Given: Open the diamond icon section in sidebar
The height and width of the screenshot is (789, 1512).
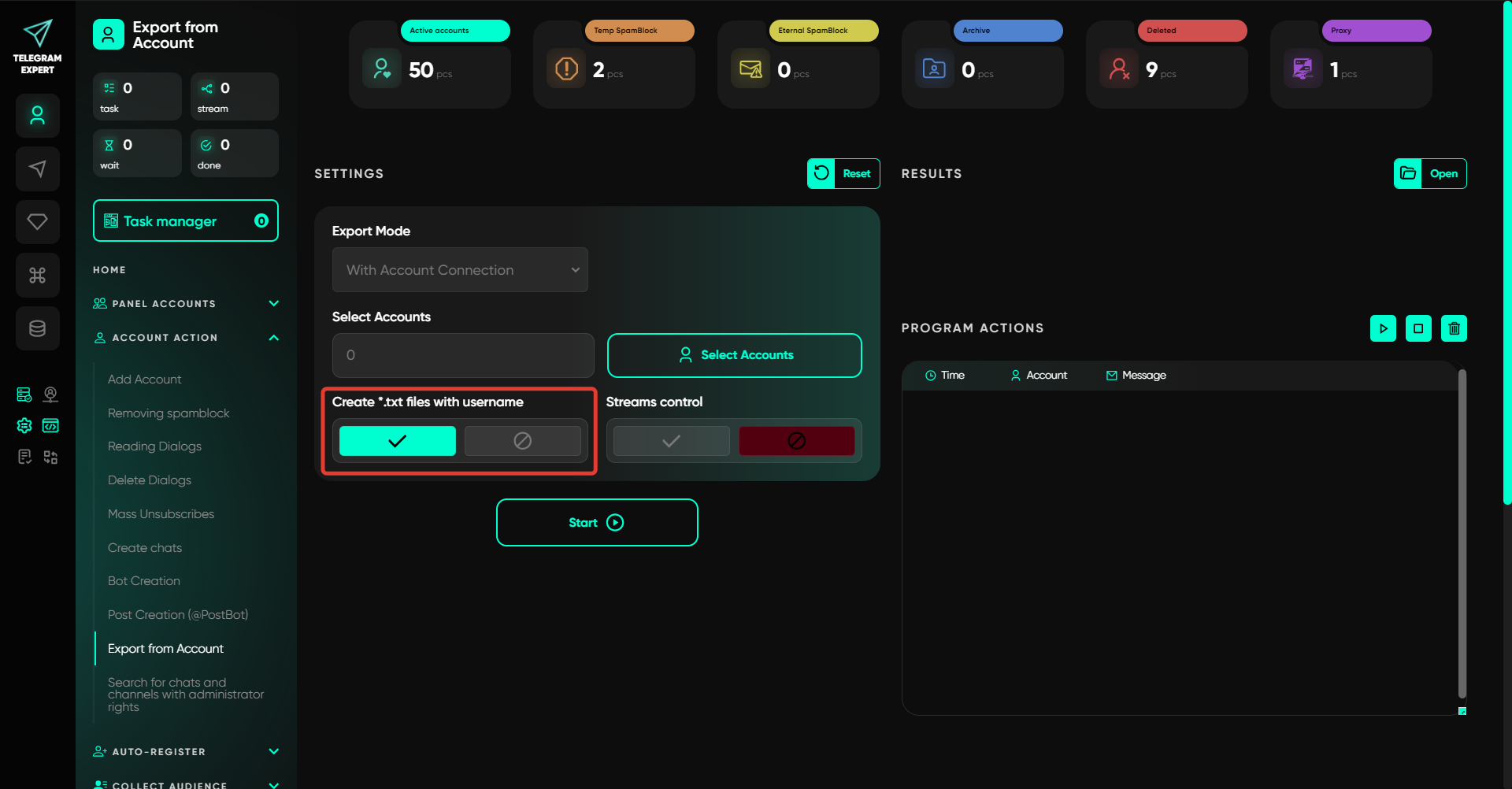Looking at the screenshot, I should pyautogui.click(x=37, y=222).
